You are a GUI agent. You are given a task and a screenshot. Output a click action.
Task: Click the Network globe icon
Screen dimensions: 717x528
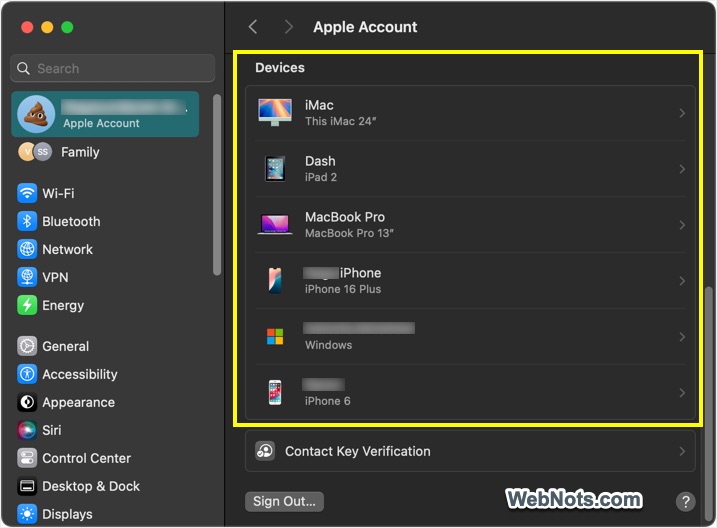(27, 249)
